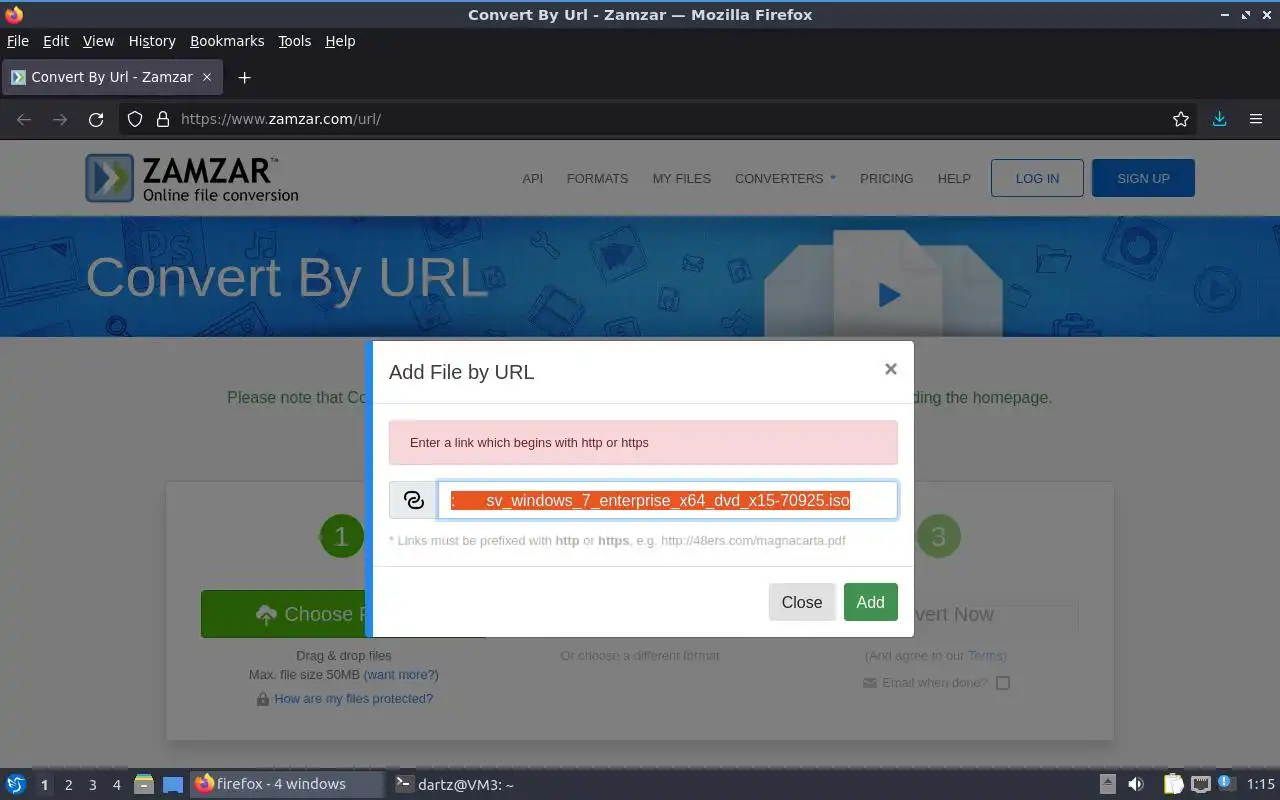The image size is (1280, 800).
Task: Open the View menu
Action: tap(98, 41)
